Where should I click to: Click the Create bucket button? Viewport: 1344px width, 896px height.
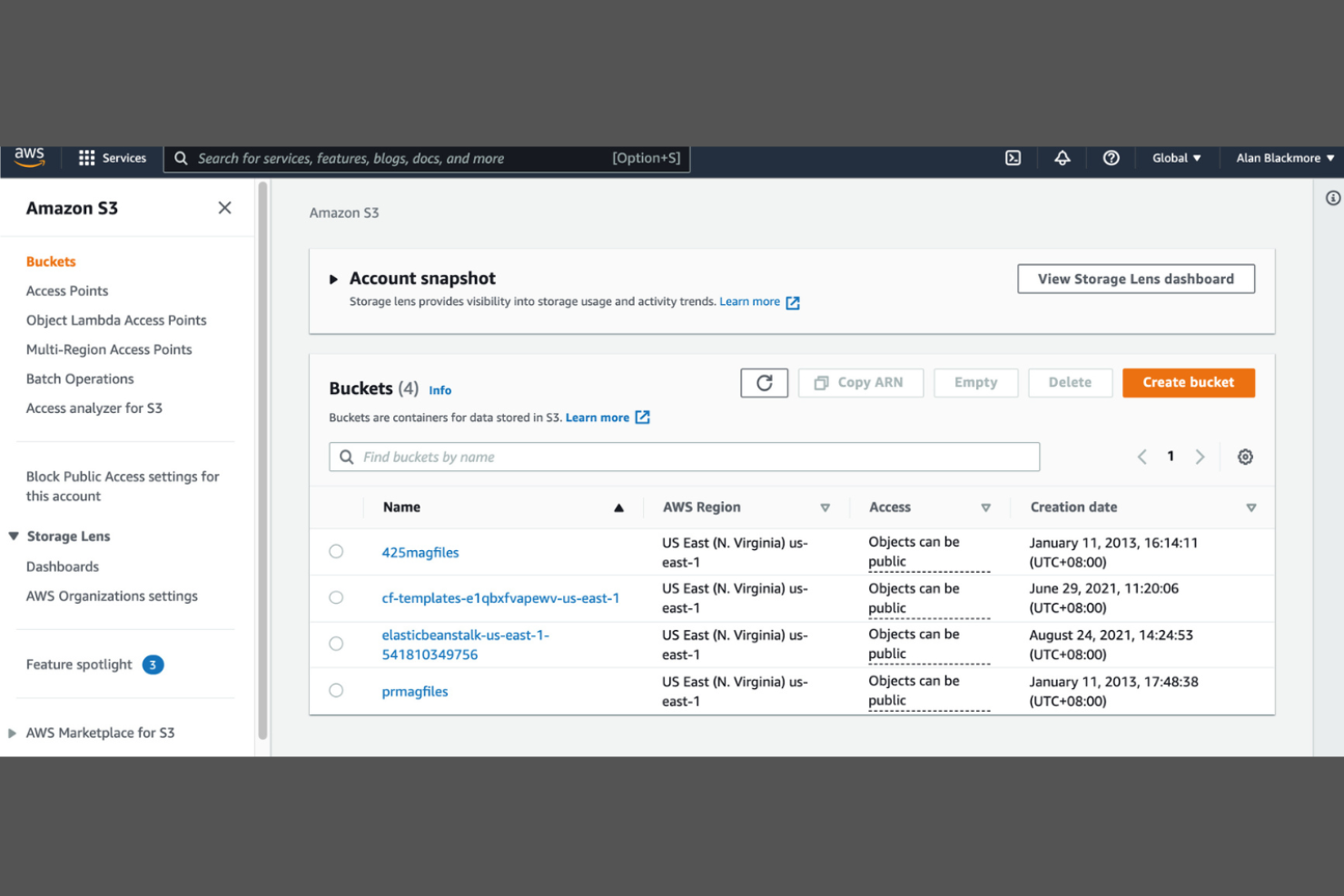tap(1188, 382)
